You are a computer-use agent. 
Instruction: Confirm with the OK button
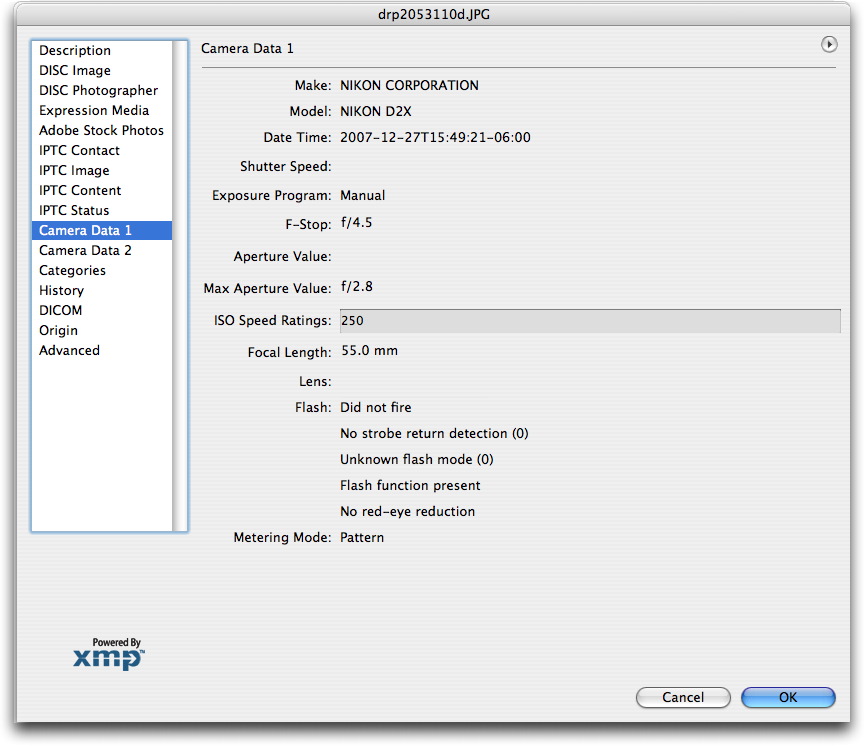(x=788, y=697)
